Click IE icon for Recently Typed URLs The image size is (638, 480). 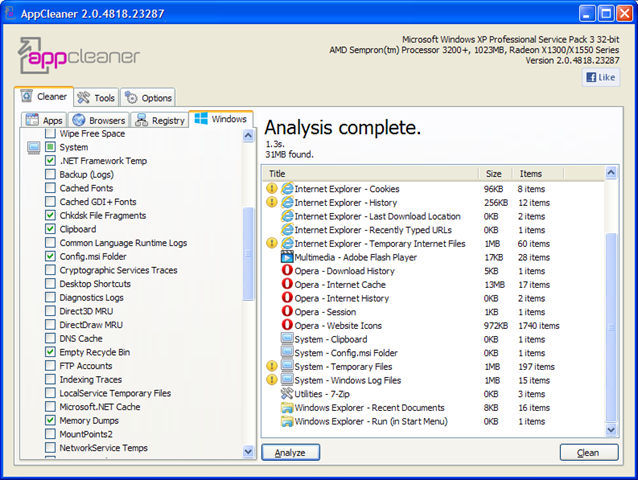click(x=287, y=230)
